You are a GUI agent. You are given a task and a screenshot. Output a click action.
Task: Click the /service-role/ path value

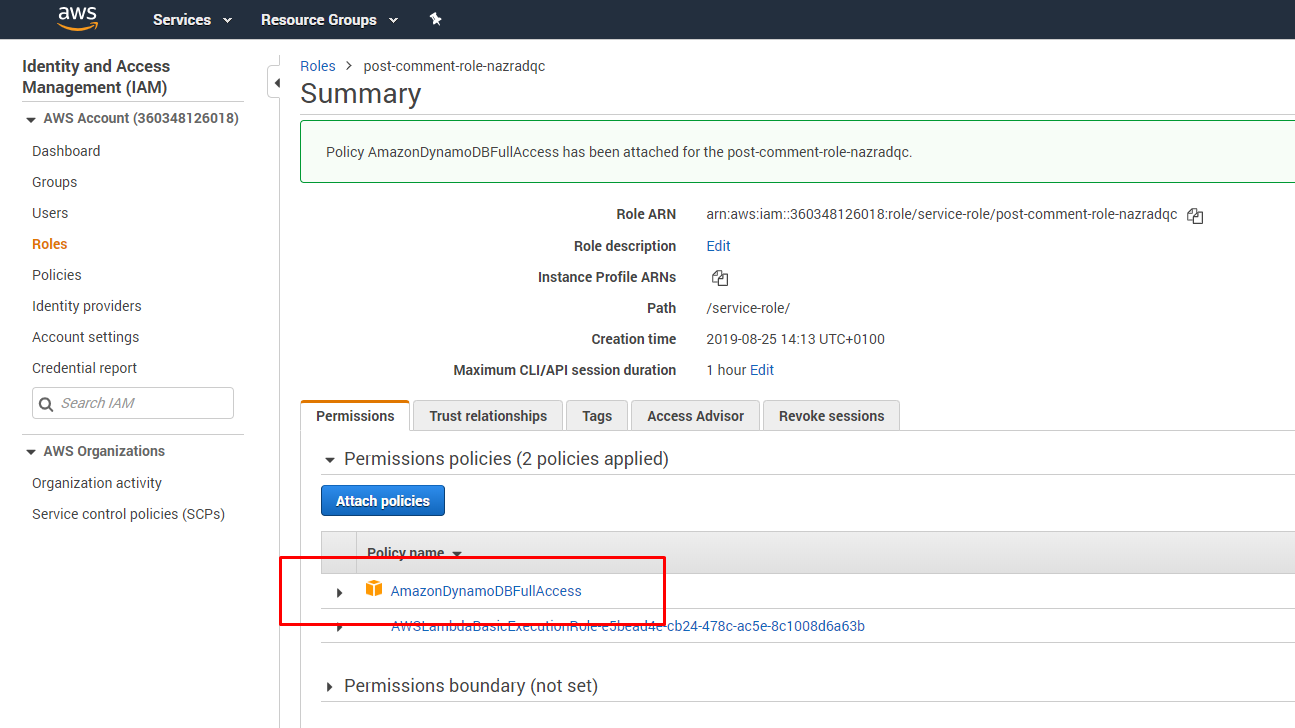(x=748, y=308)
